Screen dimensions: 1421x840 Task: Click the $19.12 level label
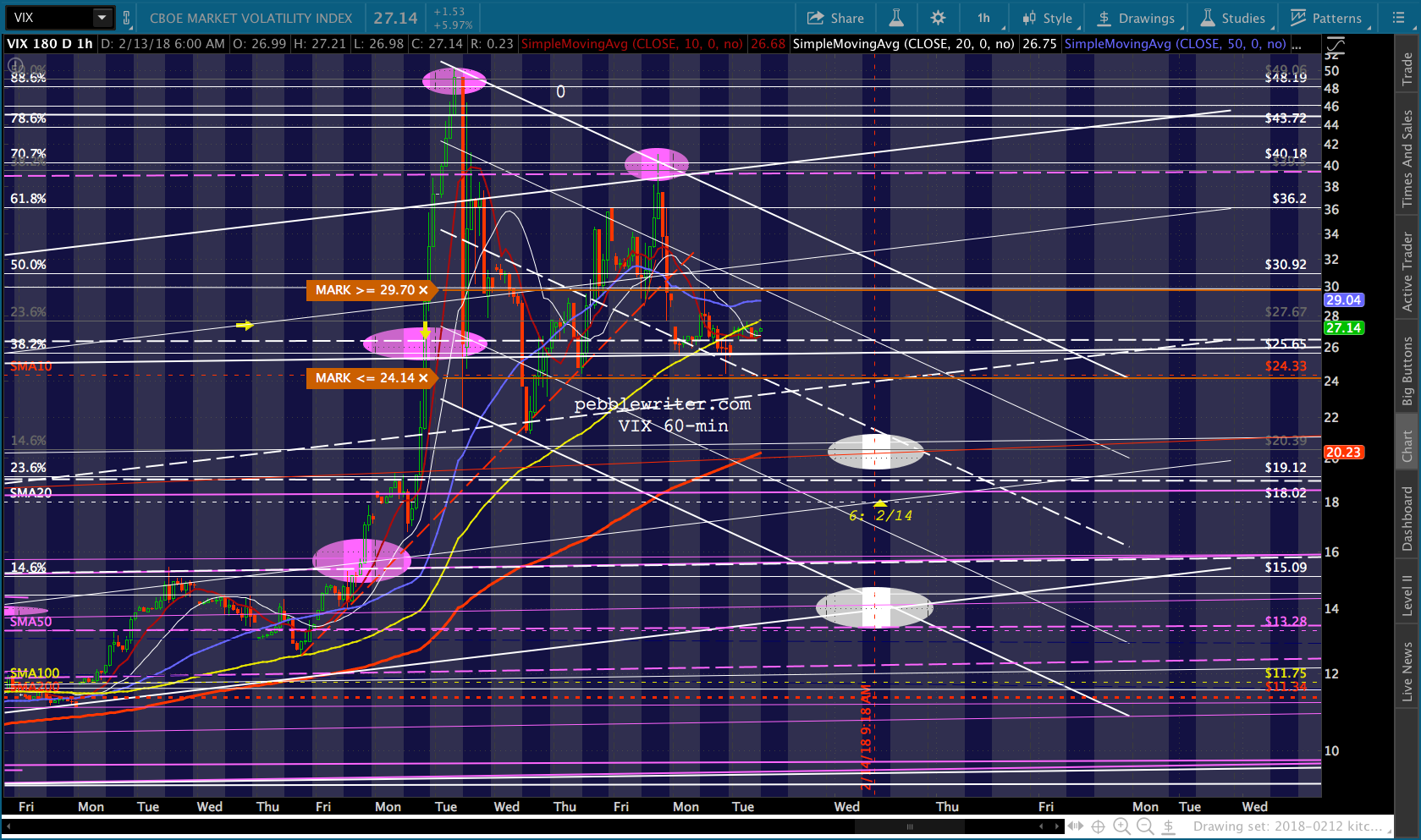click(x=1286, y=468)
